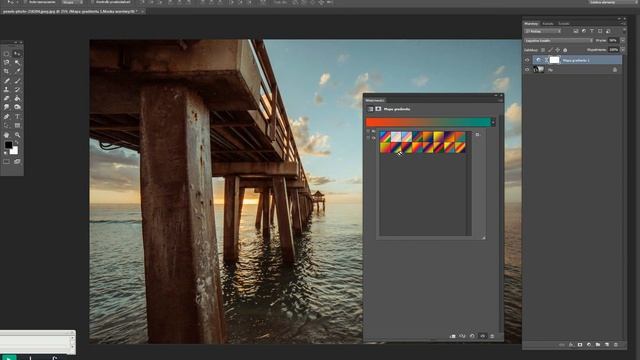Image resolution: width=640 pixels, height=360 pixels.
Task: Filter layers by pixel layers
Action: pos(576,31)
